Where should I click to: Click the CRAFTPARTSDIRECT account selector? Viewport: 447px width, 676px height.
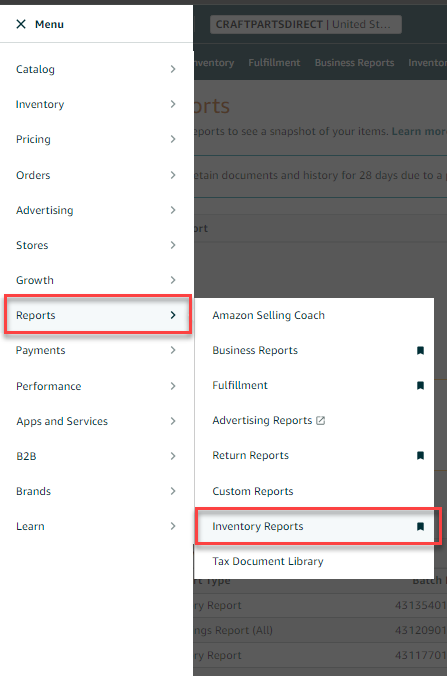tap(306, 24)
